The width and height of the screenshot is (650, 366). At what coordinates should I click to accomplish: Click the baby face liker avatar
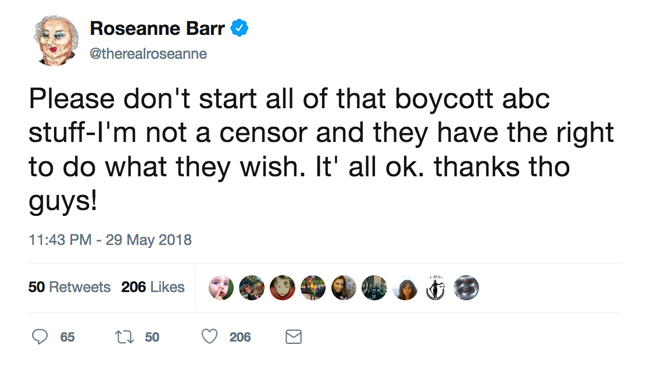point(221,287)
